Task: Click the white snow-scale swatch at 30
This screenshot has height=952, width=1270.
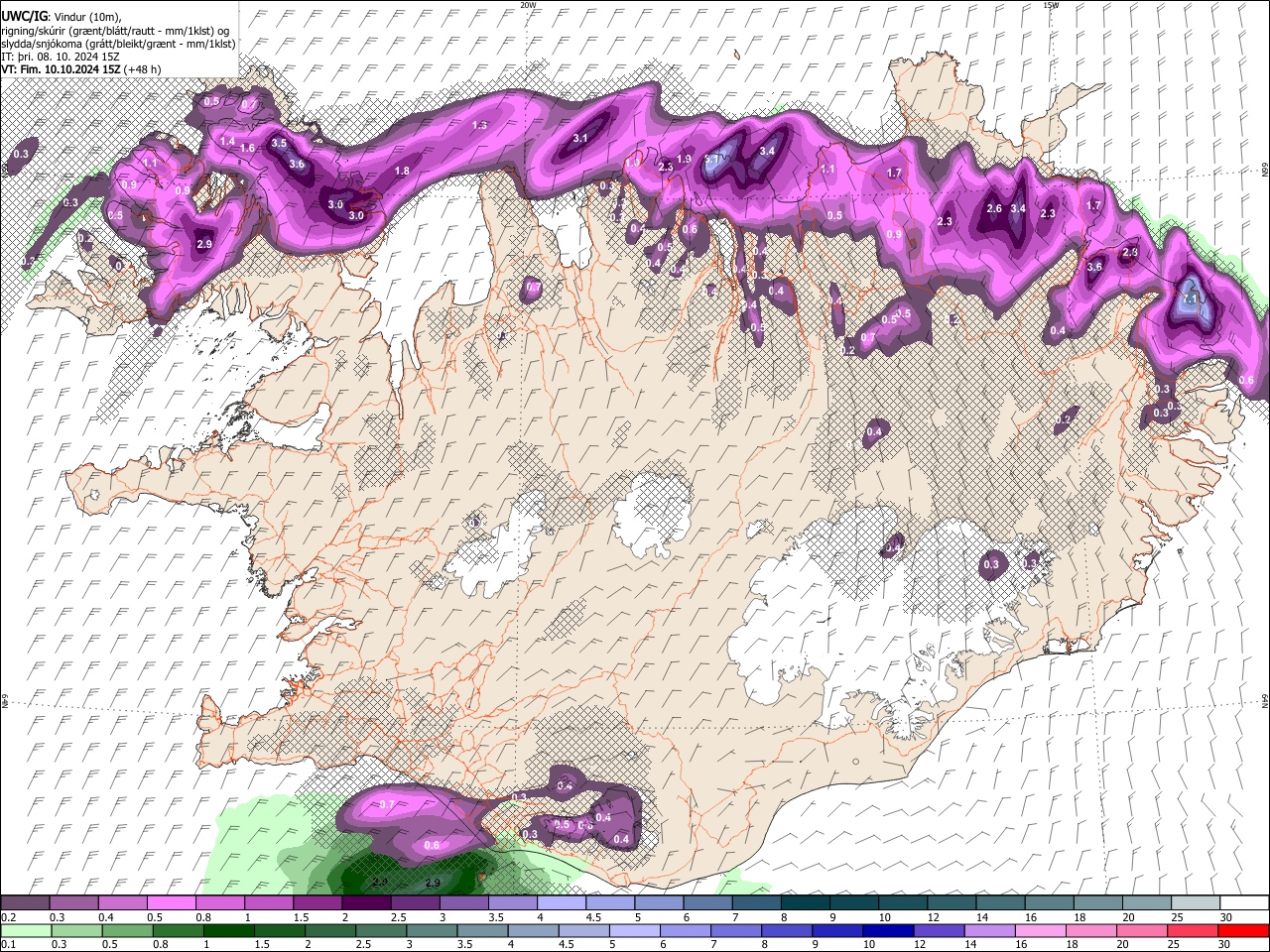Action: pos(1245,903)
